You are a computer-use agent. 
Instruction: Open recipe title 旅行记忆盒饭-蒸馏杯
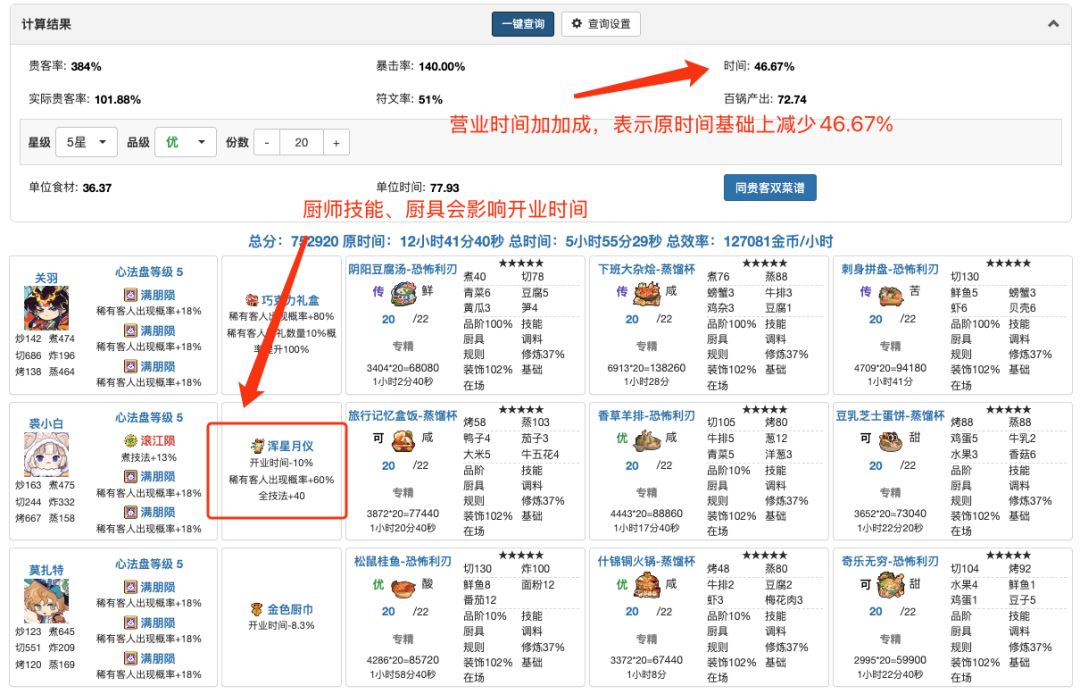[402, 416]
